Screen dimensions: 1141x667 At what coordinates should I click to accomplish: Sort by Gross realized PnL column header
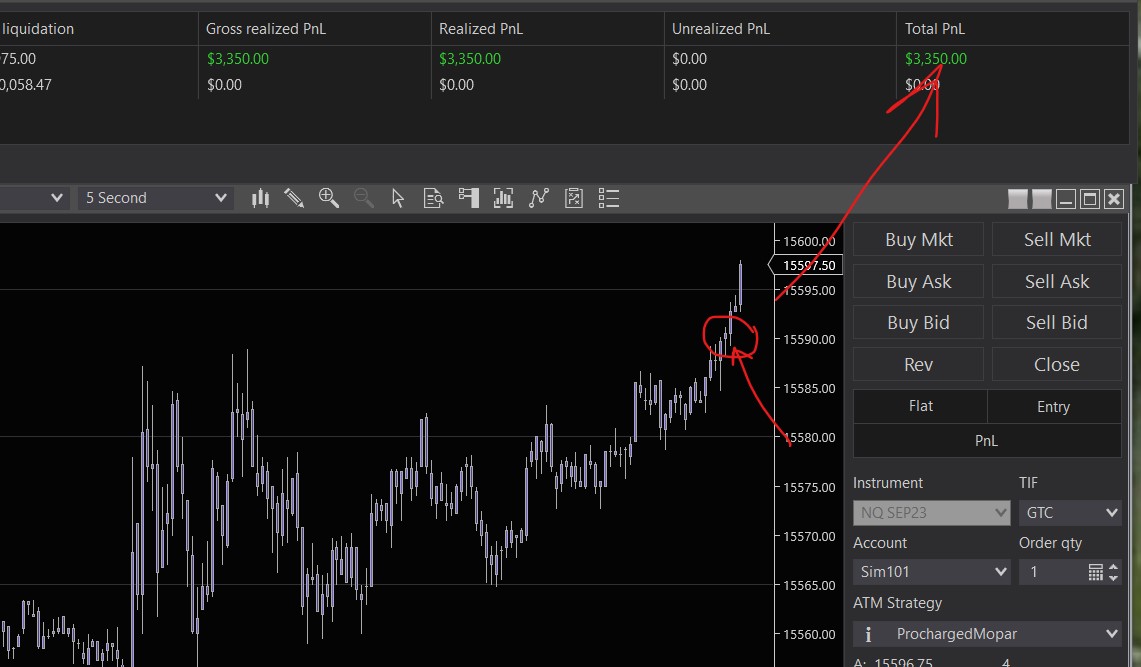[x=314, y=28]
